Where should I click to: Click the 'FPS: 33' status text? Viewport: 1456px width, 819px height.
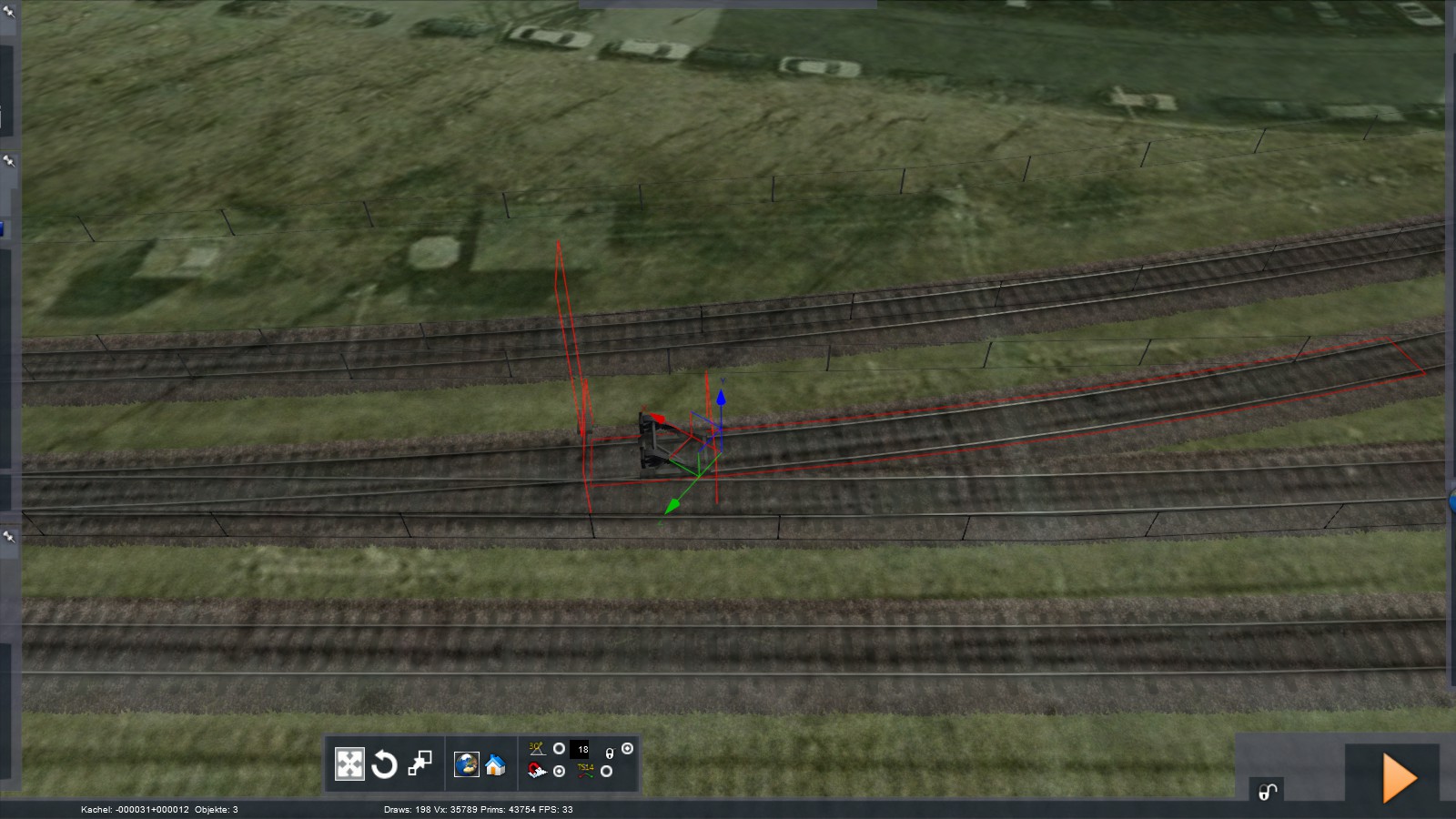pos(556,809)
